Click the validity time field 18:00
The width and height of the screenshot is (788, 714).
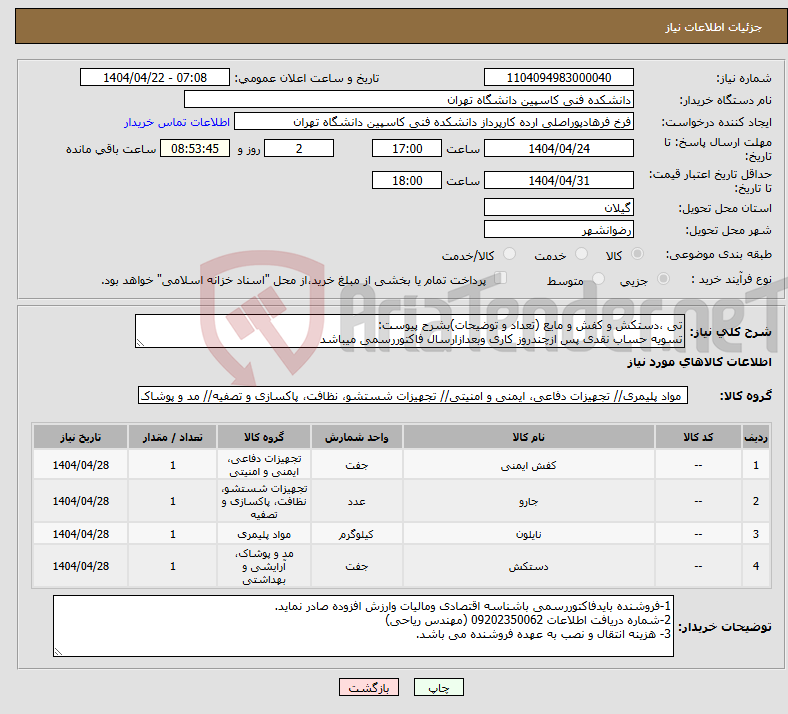point(407,180)
